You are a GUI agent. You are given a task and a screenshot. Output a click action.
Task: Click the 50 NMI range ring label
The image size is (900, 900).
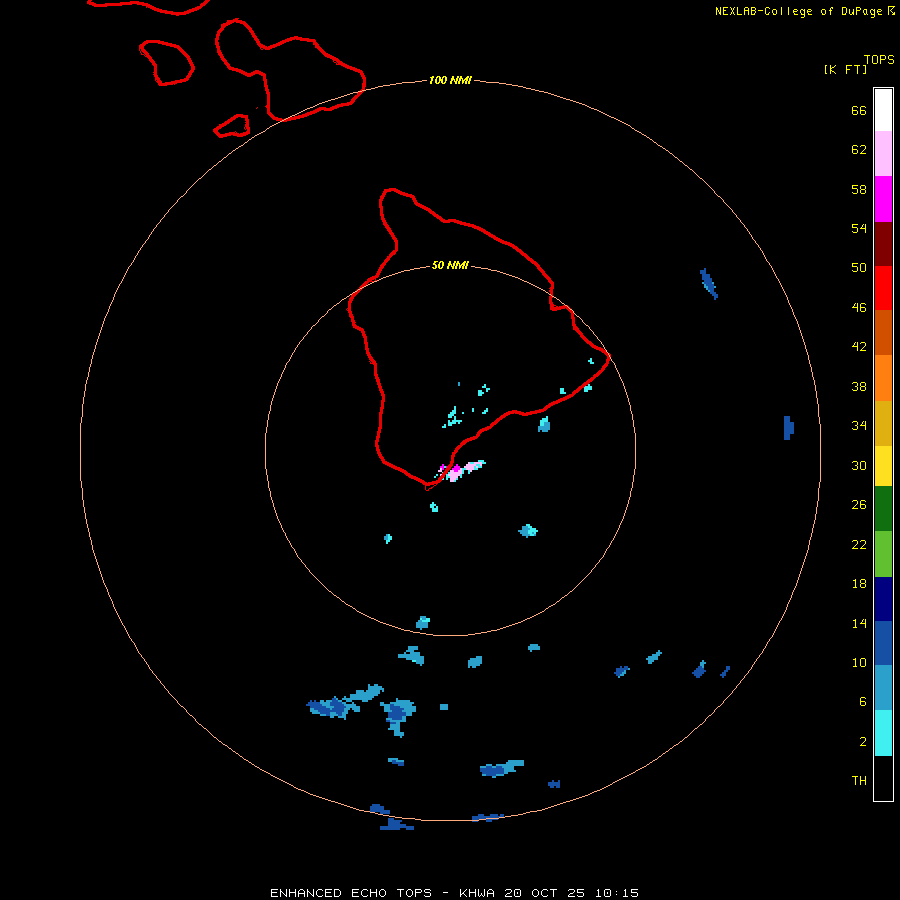(x=450, y=265)
